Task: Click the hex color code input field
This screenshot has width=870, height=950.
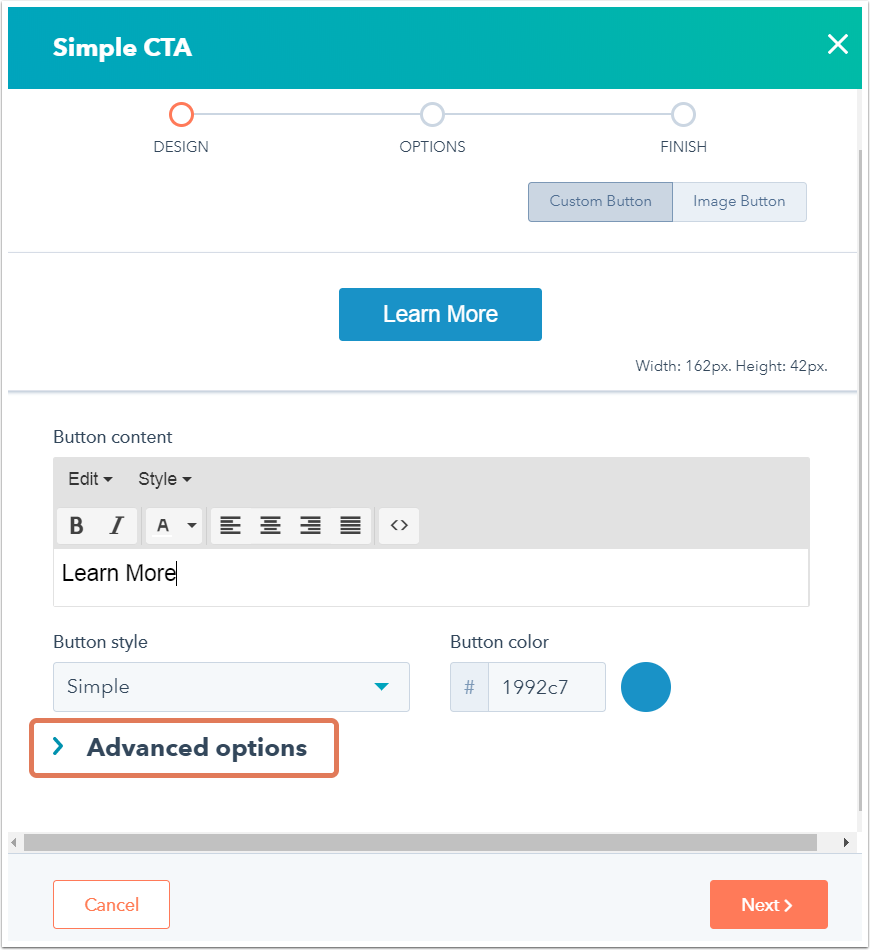Action: pyautogui.click(x=546, y=687)
